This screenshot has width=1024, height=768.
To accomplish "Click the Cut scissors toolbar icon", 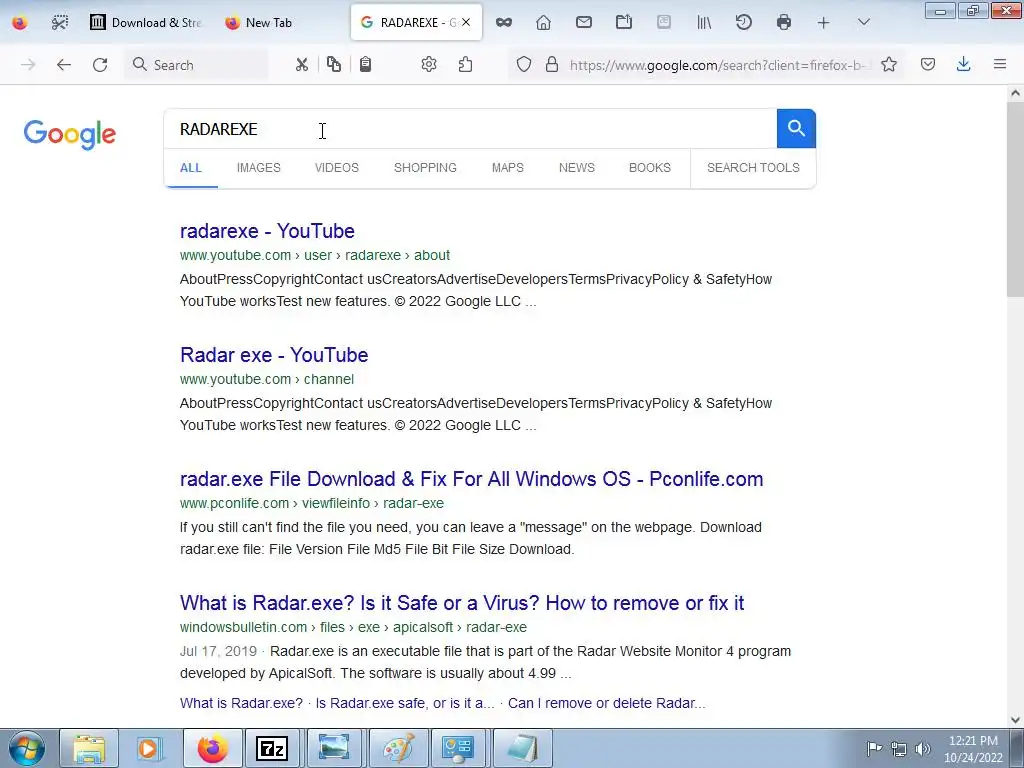I will [x=301, y=64].
